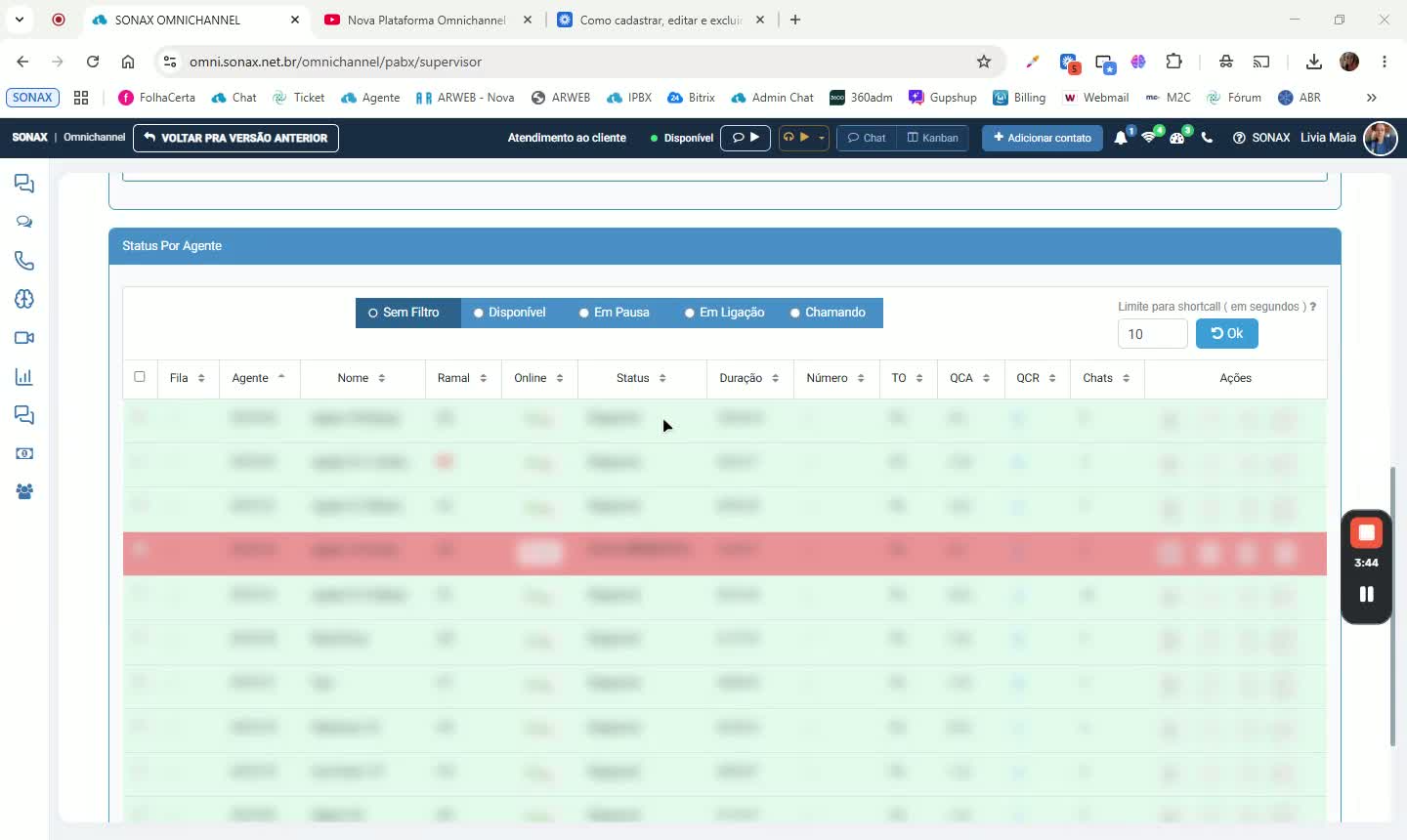Open the conversations icon in left sidebar
This screenshot has width=1407, height=840.
24,184
